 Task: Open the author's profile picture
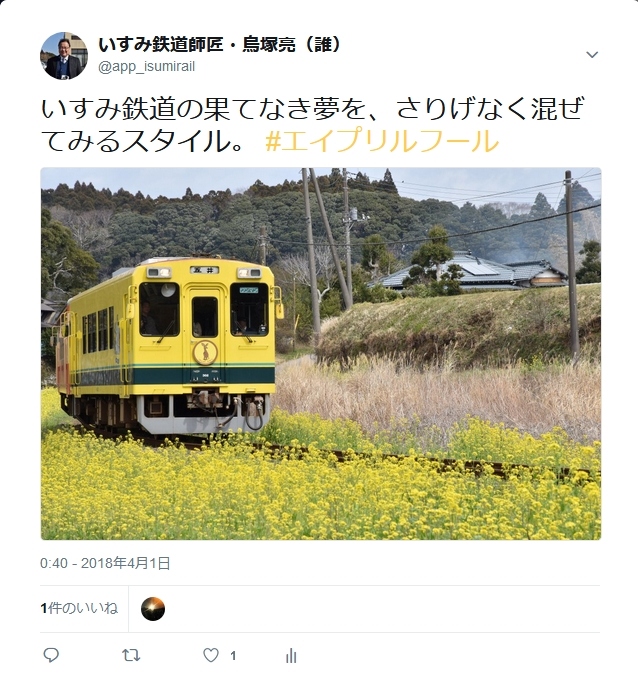(x=64, y=56)
